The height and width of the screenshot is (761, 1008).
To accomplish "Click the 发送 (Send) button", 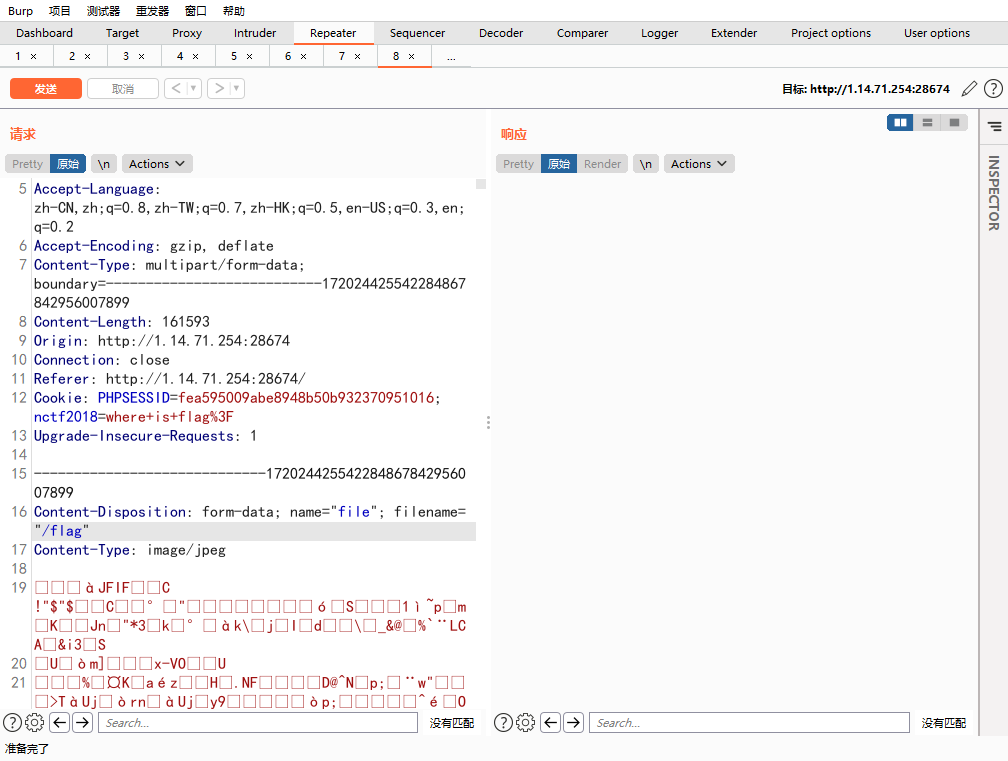I will pos(46,89).
